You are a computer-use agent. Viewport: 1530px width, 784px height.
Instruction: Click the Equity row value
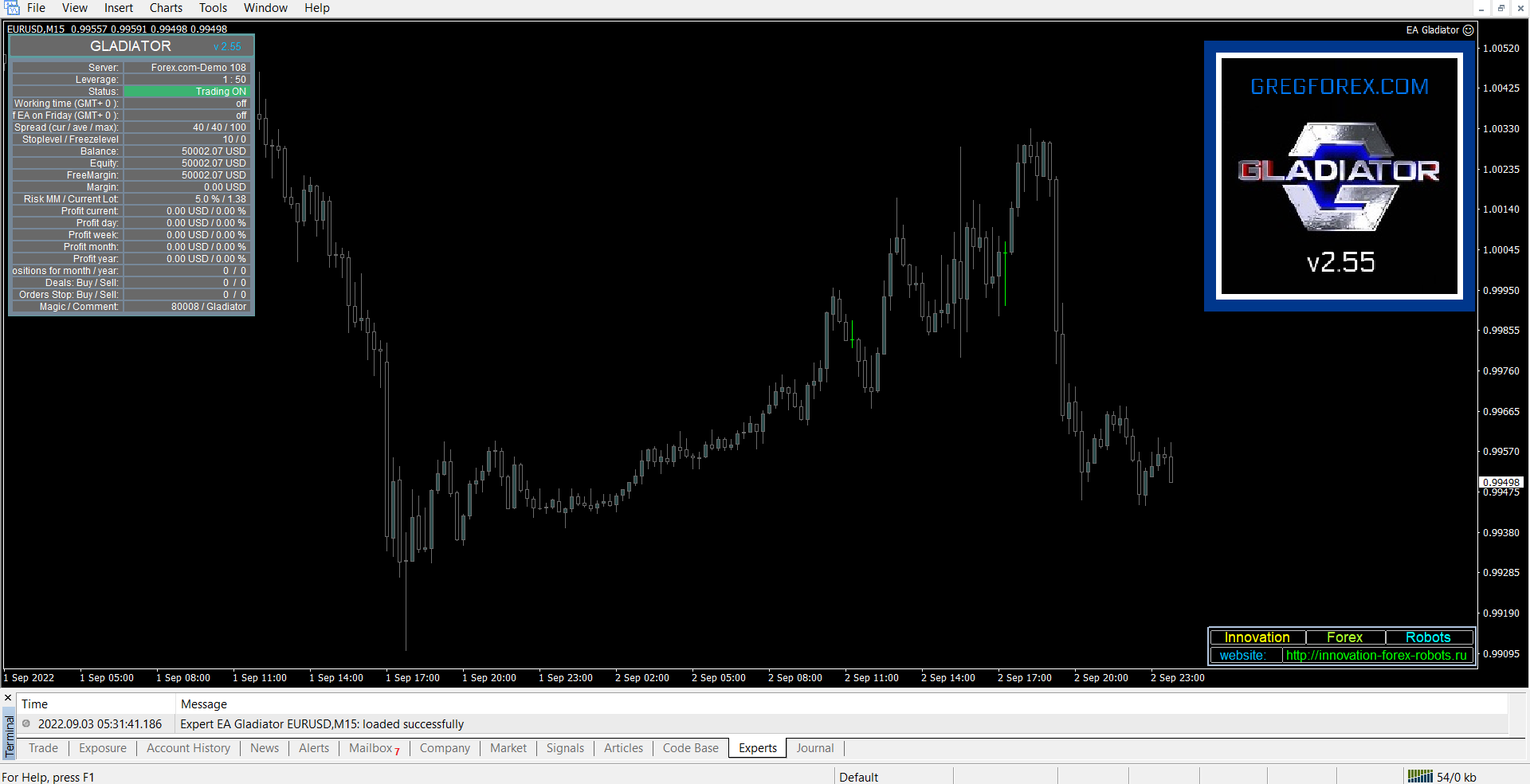pyautogui.click(x=186, y=163)
